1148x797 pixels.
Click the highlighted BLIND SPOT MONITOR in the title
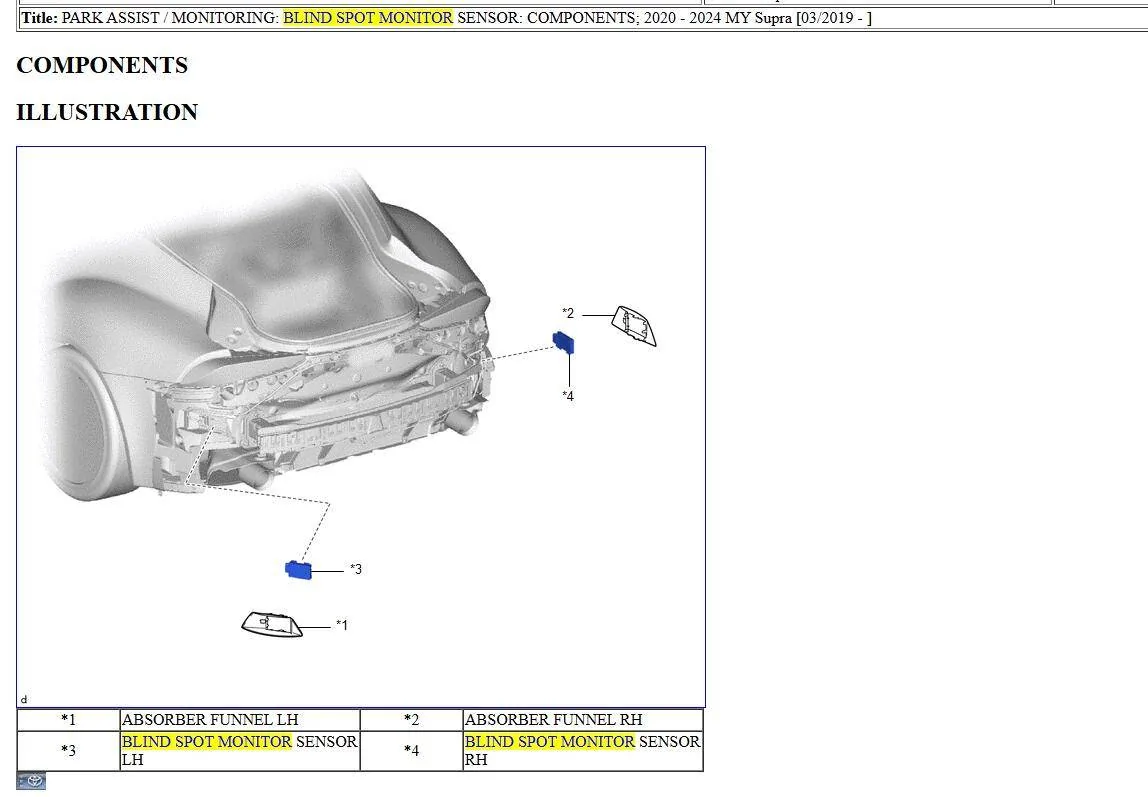click(368, 18)
